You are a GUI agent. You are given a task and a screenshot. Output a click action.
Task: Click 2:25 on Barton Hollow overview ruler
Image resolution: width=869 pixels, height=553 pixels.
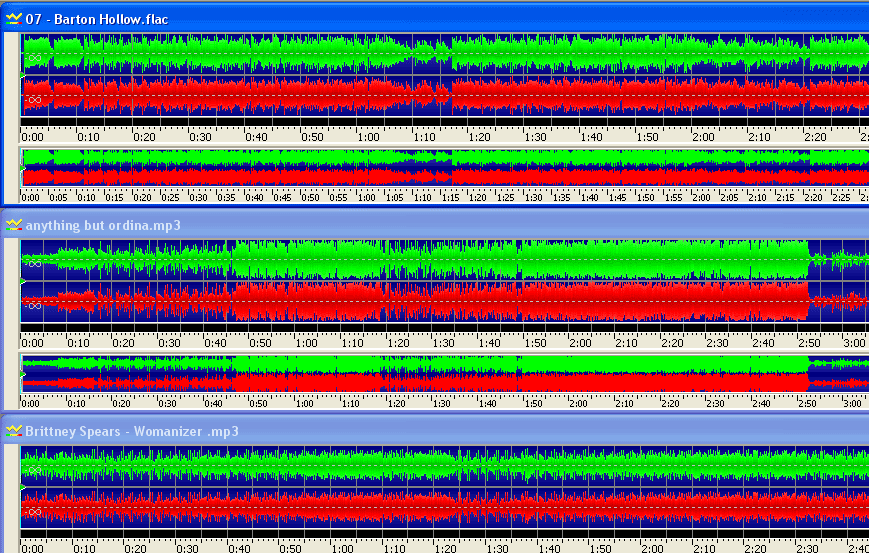coord(841,197)
